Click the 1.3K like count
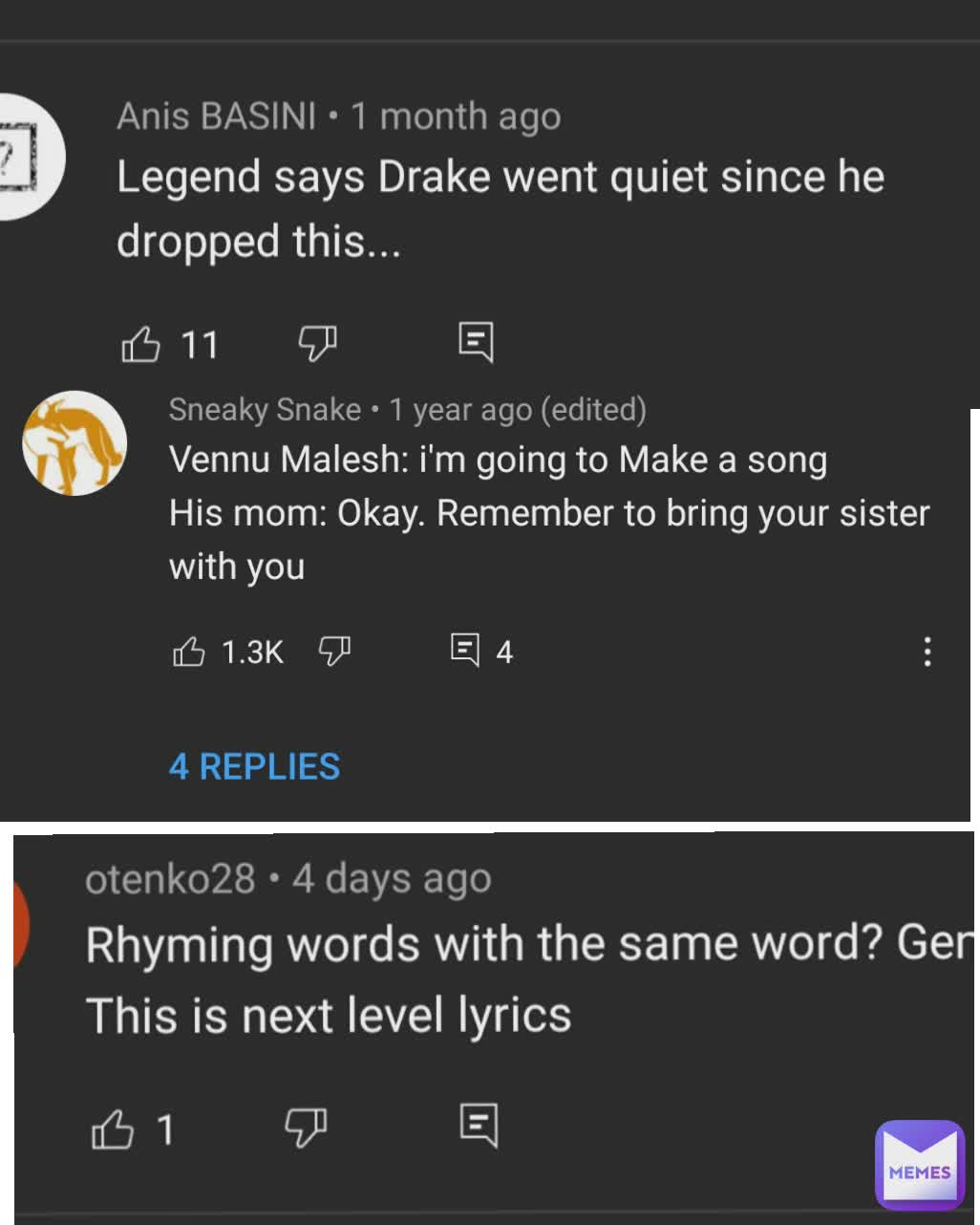This screenshot has height=1225, width=980. 251,652
